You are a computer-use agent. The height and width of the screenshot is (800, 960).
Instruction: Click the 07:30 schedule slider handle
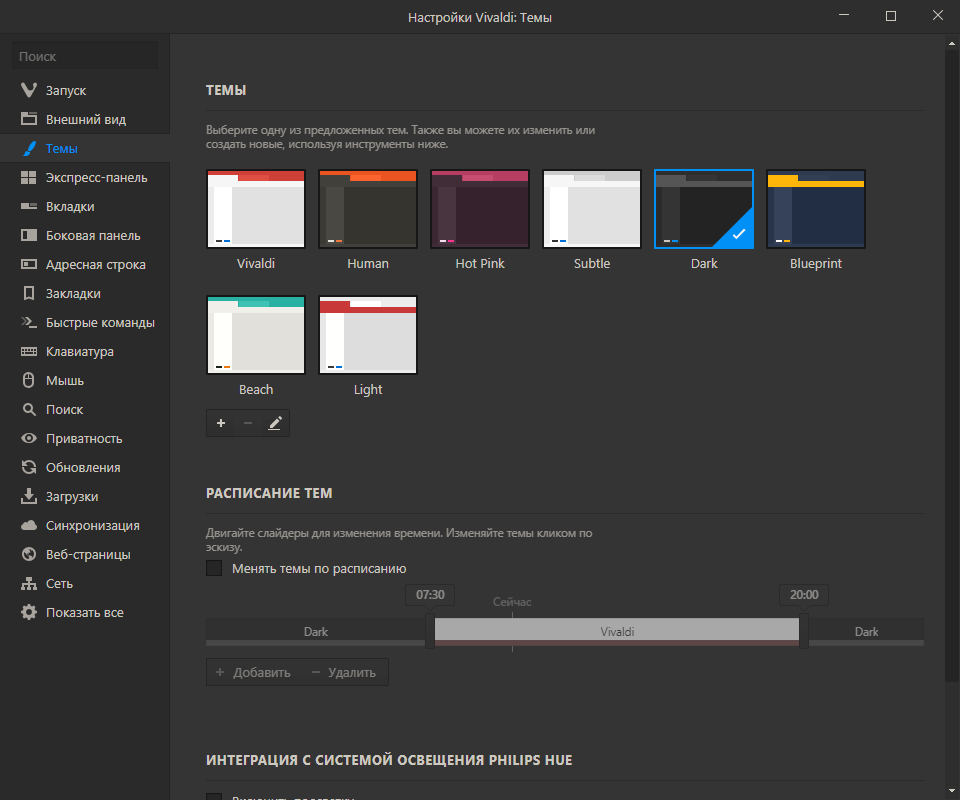(430, 630)
